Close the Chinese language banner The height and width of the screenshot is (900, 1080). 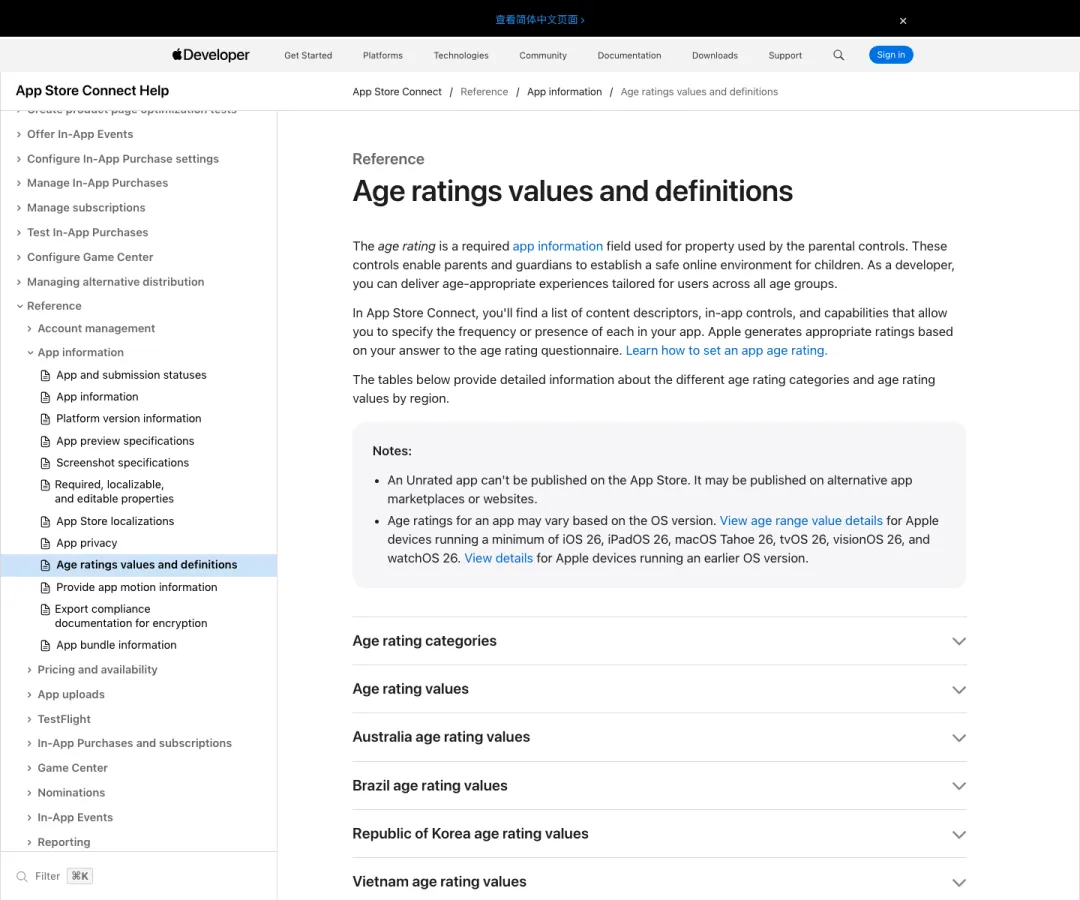click(903, 21)
